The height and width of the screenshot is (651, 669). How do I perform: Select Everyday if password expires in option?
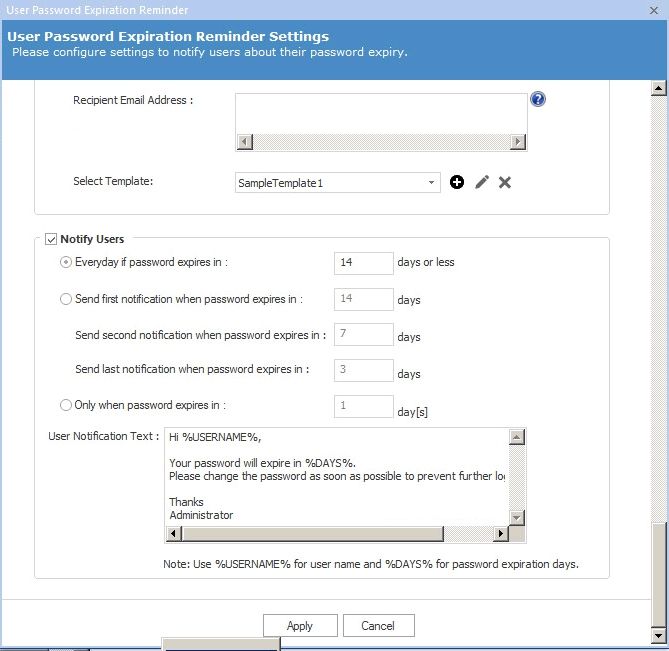point(66,262)
